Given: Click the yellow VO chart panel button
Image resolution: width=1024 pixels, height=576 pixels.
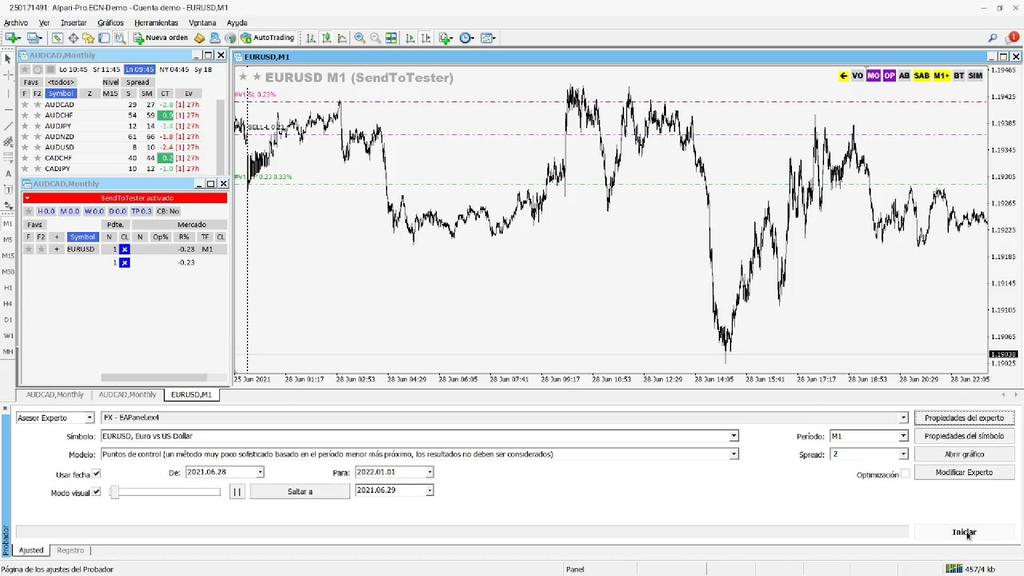Looking at the screenshot, I should (x=858, y=75).
